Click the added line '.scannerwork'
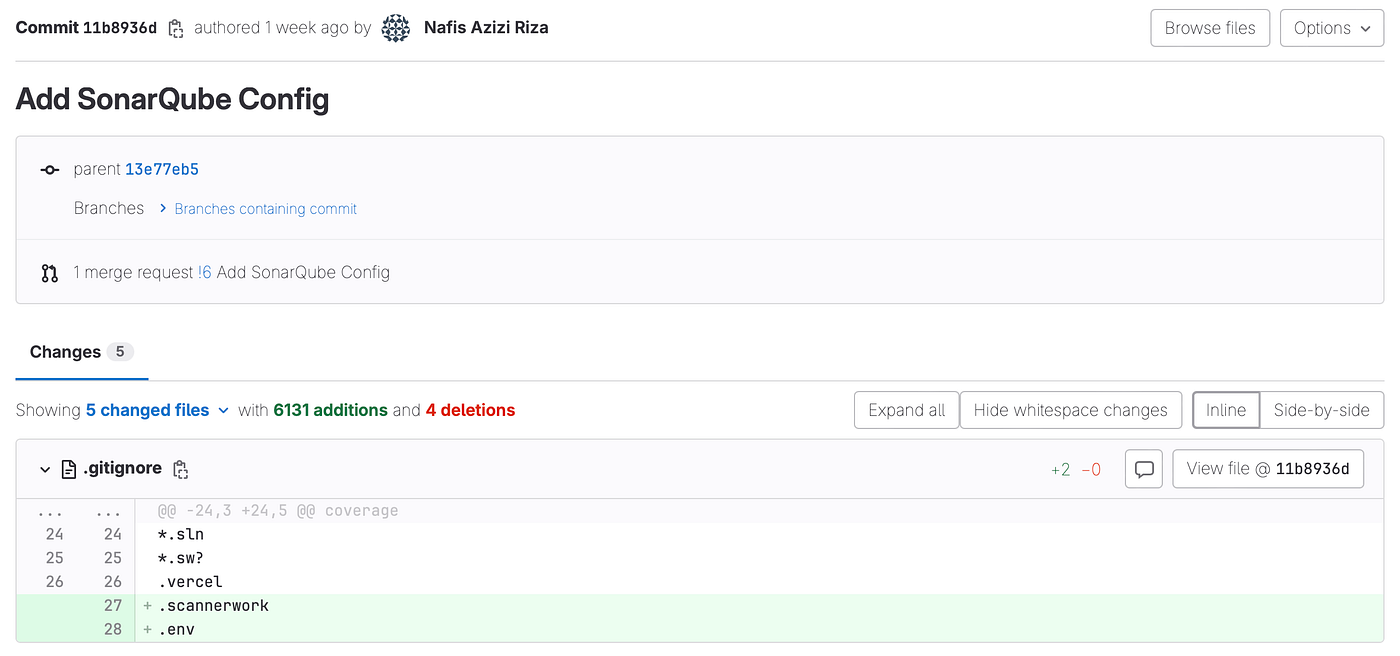 pyautogui.click(x=759, y=606)
